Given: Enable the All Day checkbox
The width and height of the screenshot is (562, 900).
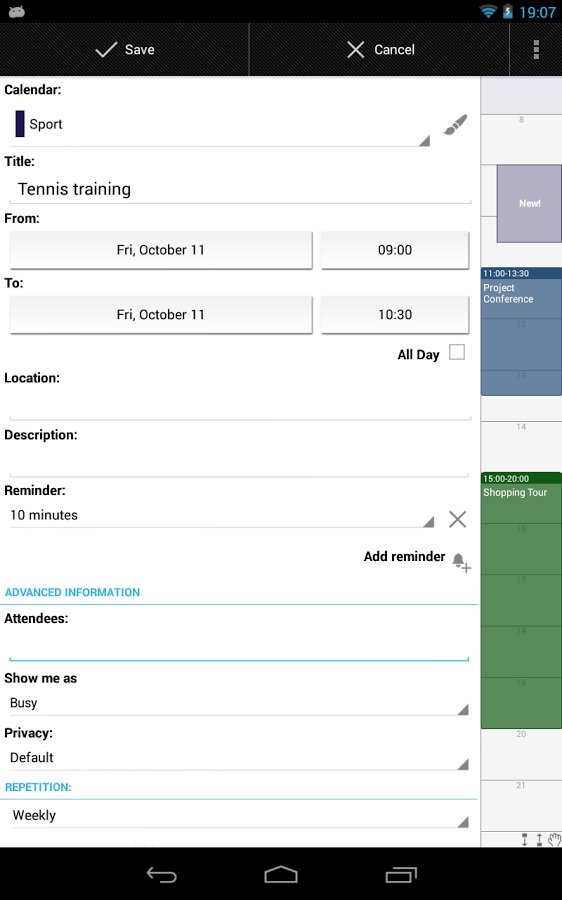Looking at the screenshot, I should click(x=457, y=352).
